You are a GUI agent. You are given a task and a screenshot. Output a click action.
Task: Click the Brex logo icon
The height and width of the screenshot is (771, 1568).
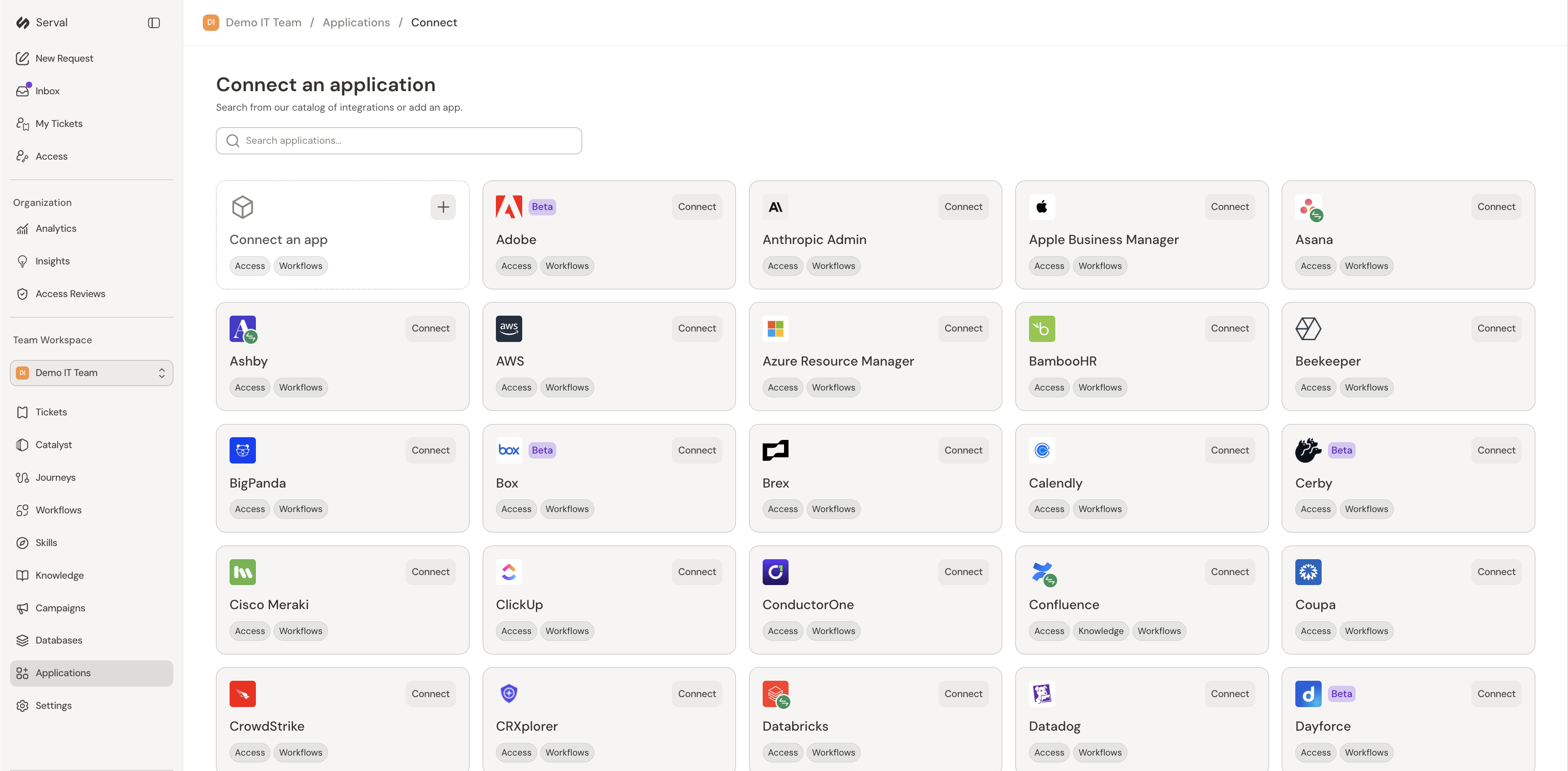pos(775,450)
